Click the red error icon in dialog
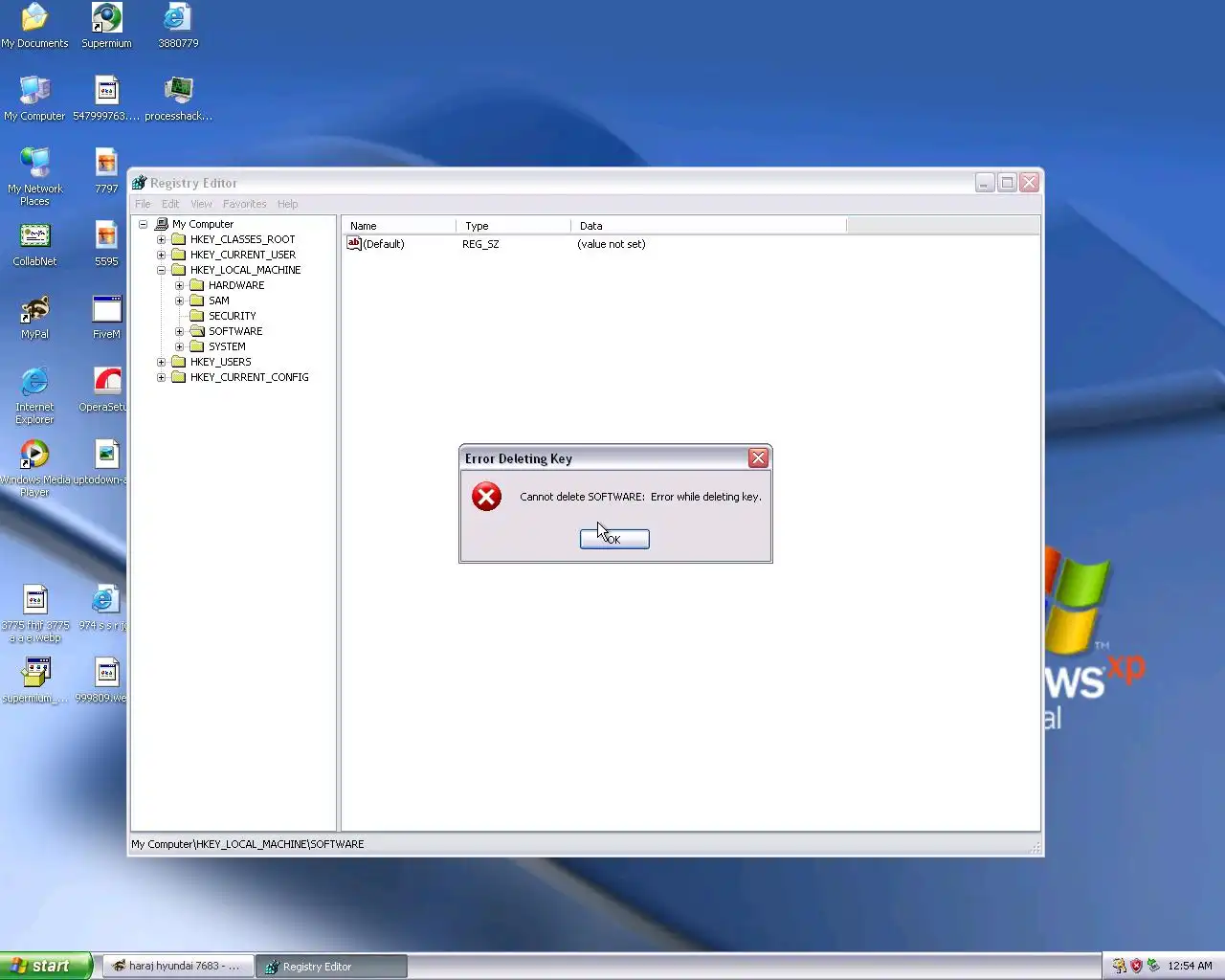Viewport: 1225px width, 980px height. (486, 496)
